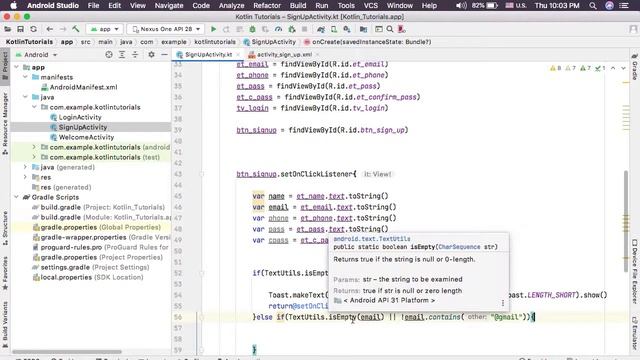Click the Save All icon
Screen dimensions: 640x360
point(20,29)
